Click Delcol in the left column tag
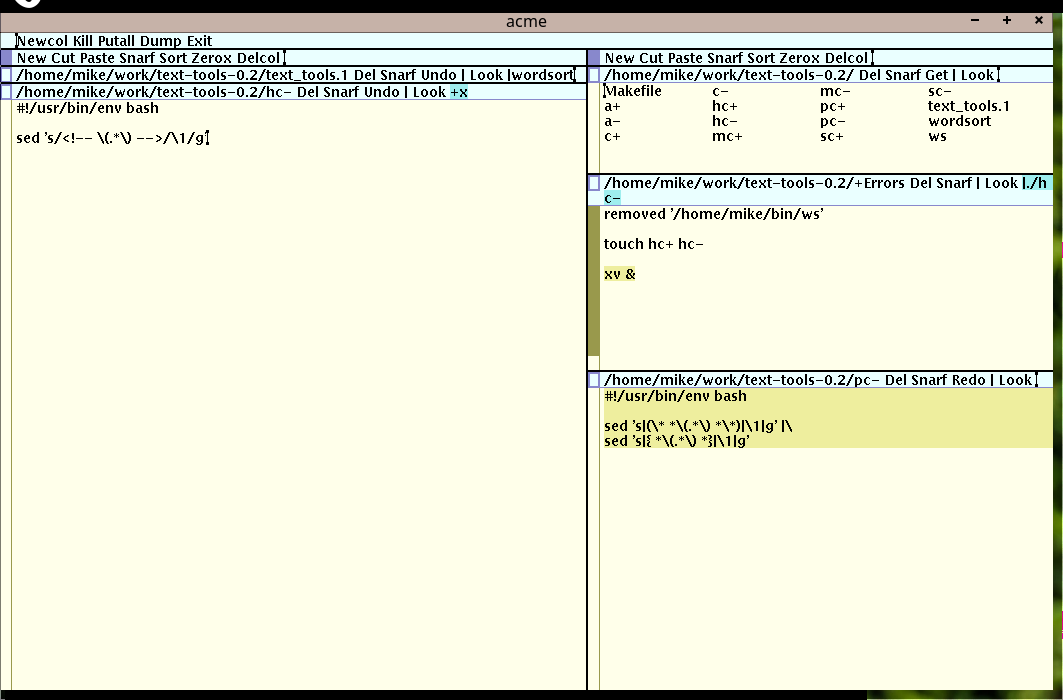Viewport: 1063px width, 700px height. tap(258, 58)
